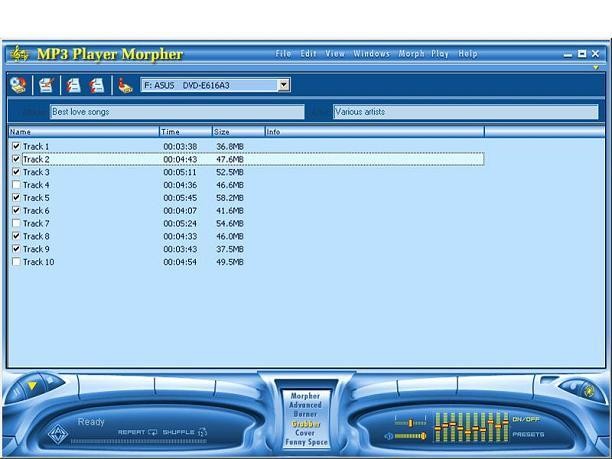Viewport: 612px width, 459px height.
Task: Click the stop button right of play
Action: coord(50,379)
